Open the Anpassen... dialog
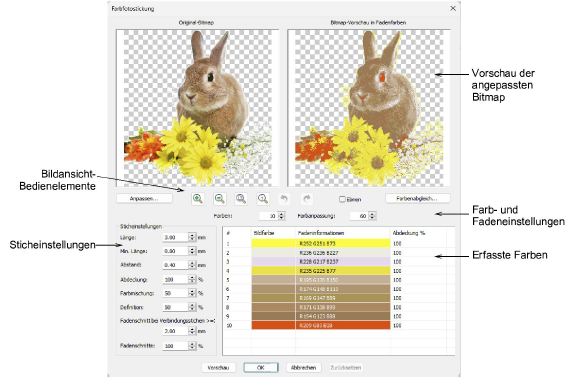Screen dimensions: 572x392 tap(144, 198)
